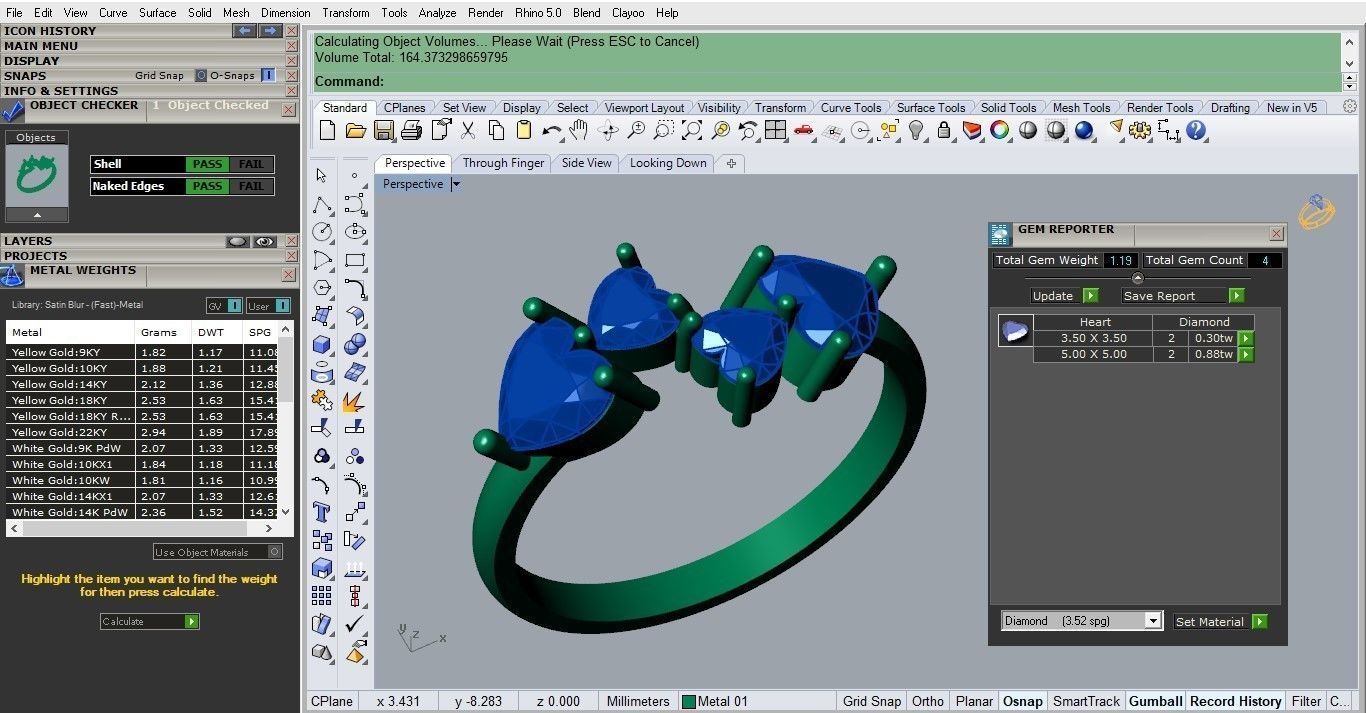Click the Undo arrow icon
Image resolution: width=1366 pixels, height=713 pixels.
552,130
